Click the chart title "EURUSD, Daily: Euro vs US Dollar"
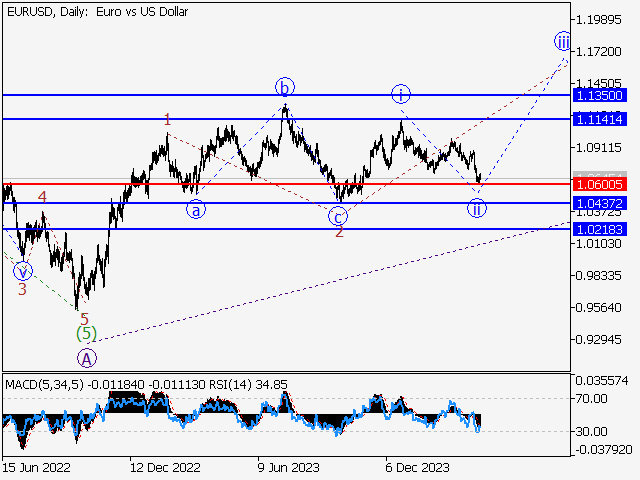Viewport: 640px width, 480px height. point(98,12)
